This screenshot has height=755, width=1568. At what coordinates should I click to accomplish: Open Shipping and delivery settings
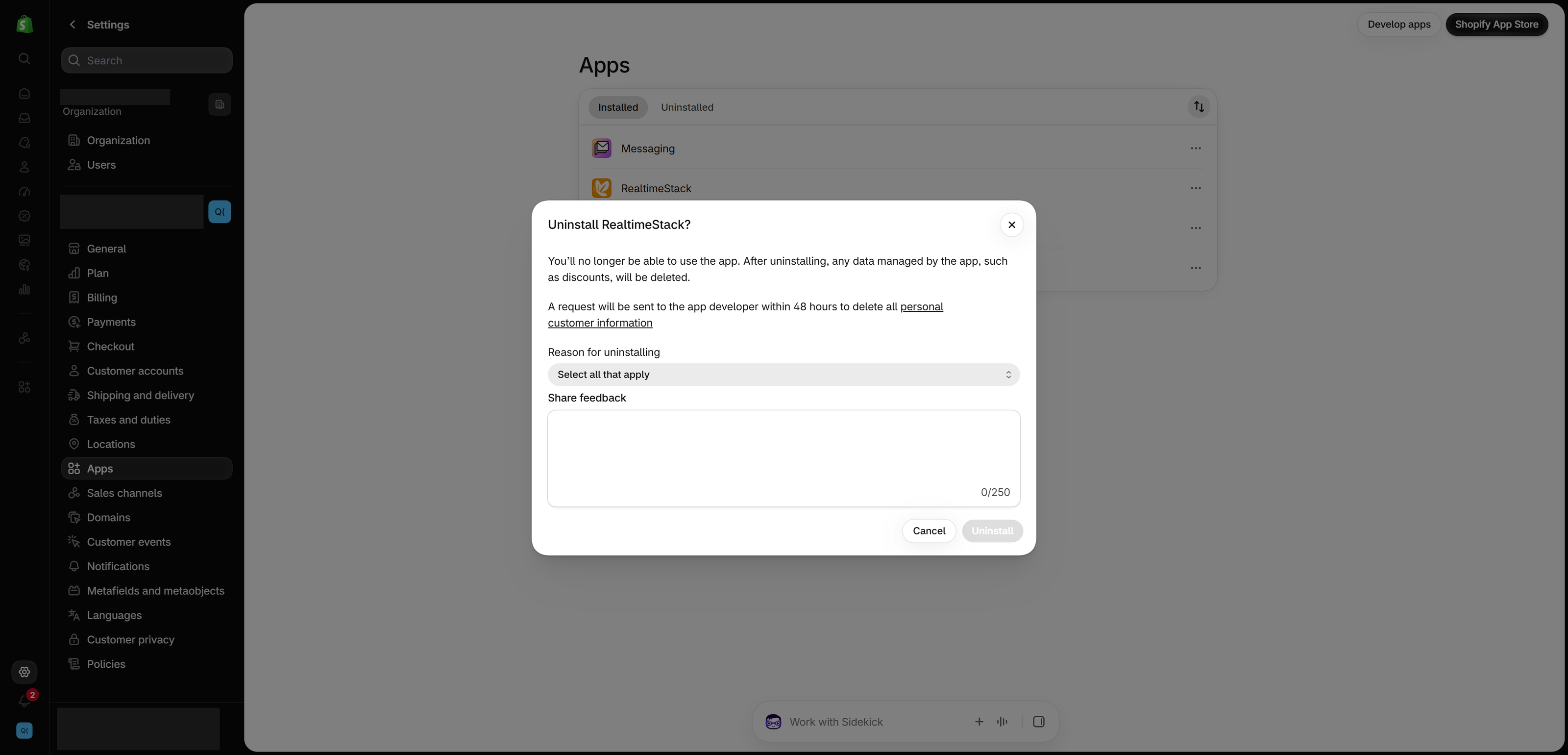click(x=147, y=395)
